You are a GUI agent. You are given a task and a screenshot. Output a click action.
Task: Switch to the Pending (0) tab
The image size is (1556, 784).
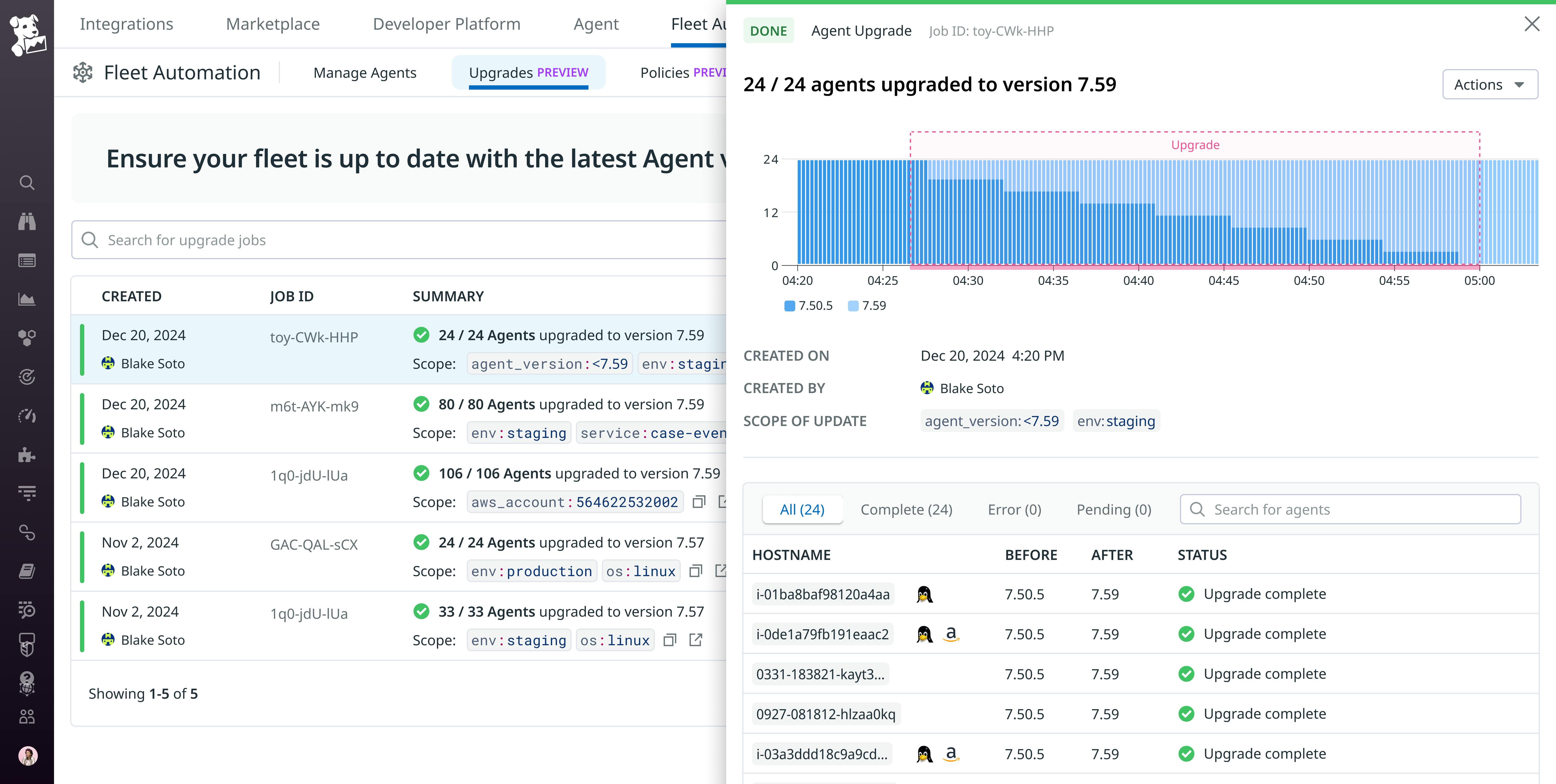click(x=1114, y=509)
